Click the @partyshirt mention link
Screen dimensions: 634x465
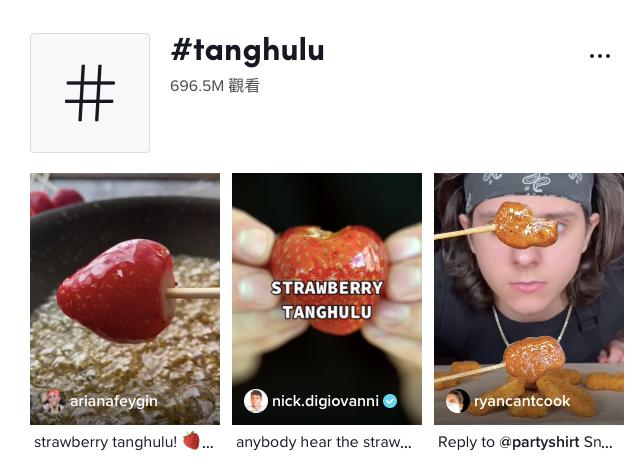(539, 442)
